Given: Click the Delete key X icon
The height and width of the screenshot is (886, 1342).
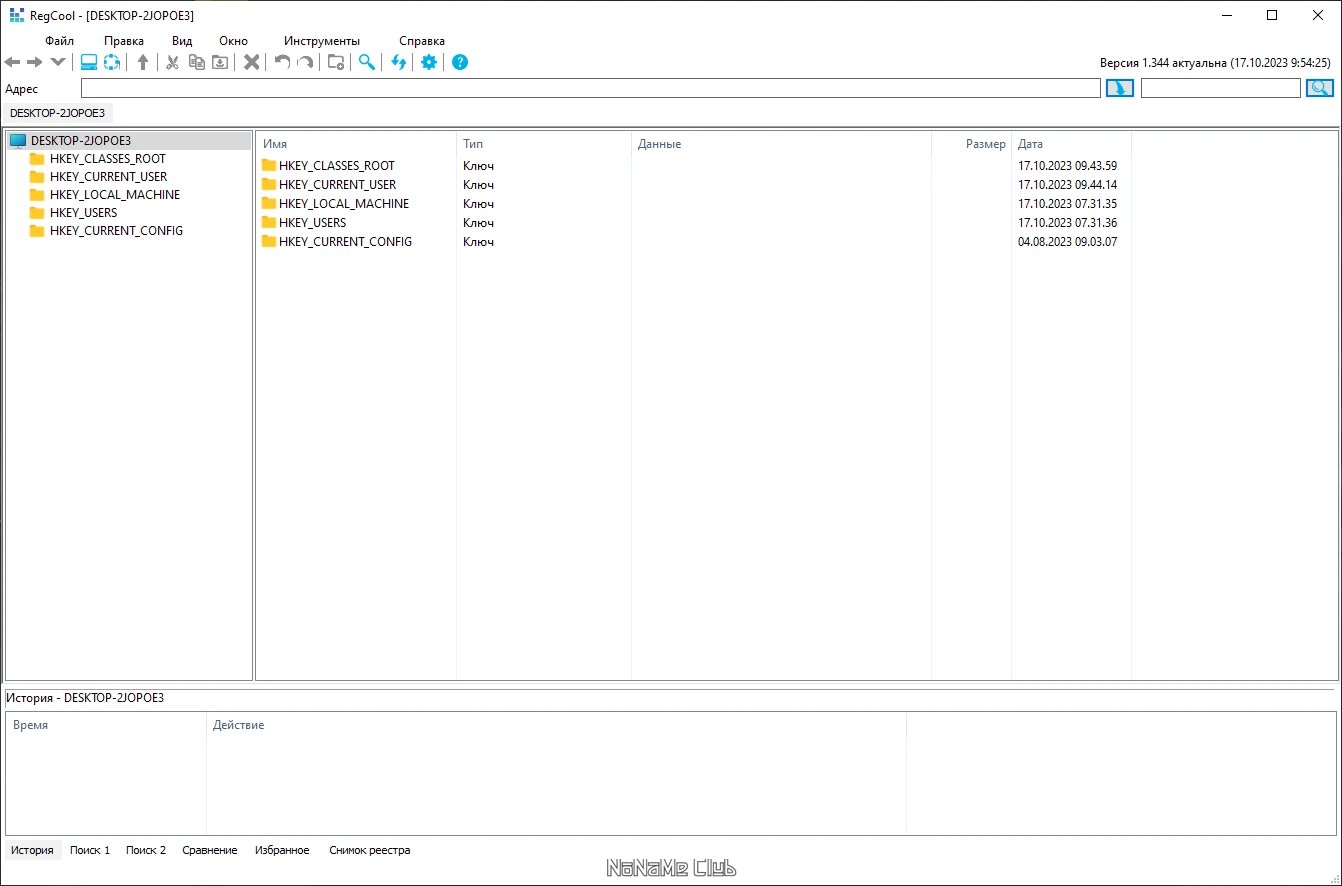Looking at the screenshot, I should click(250, 62).
